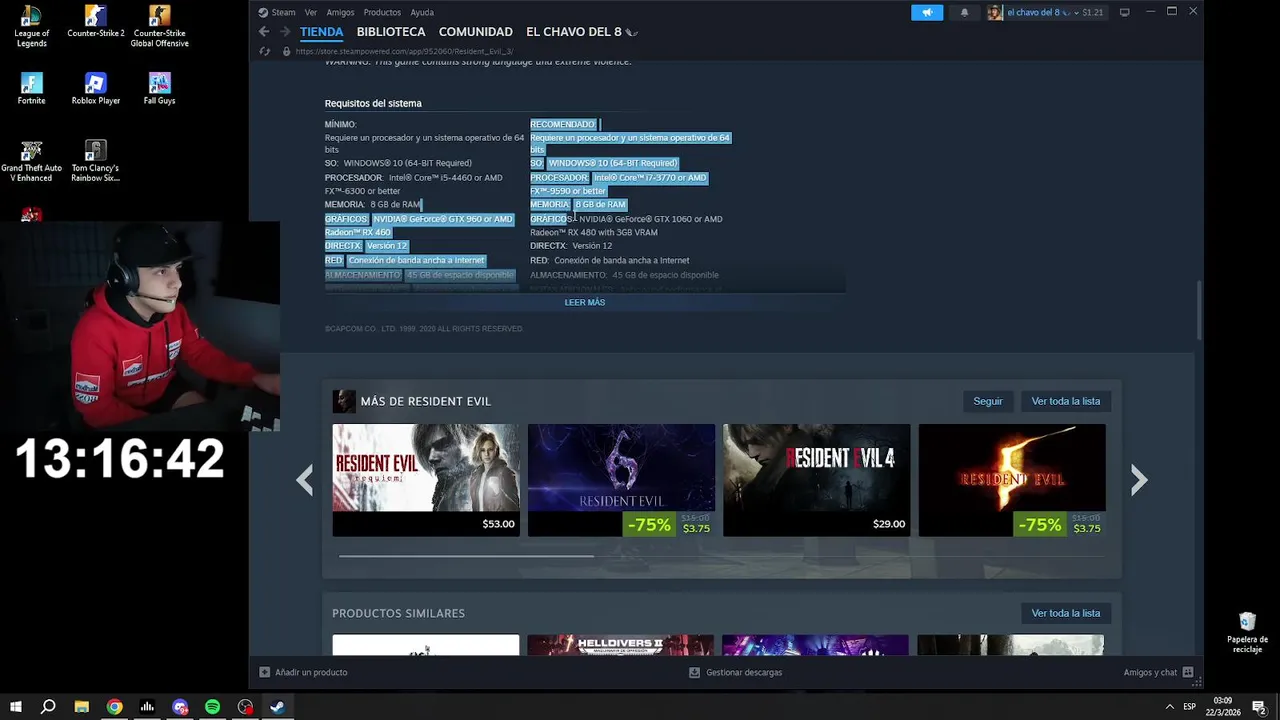
Task: Open the Amigos menu
Action: tap(340, 12)
